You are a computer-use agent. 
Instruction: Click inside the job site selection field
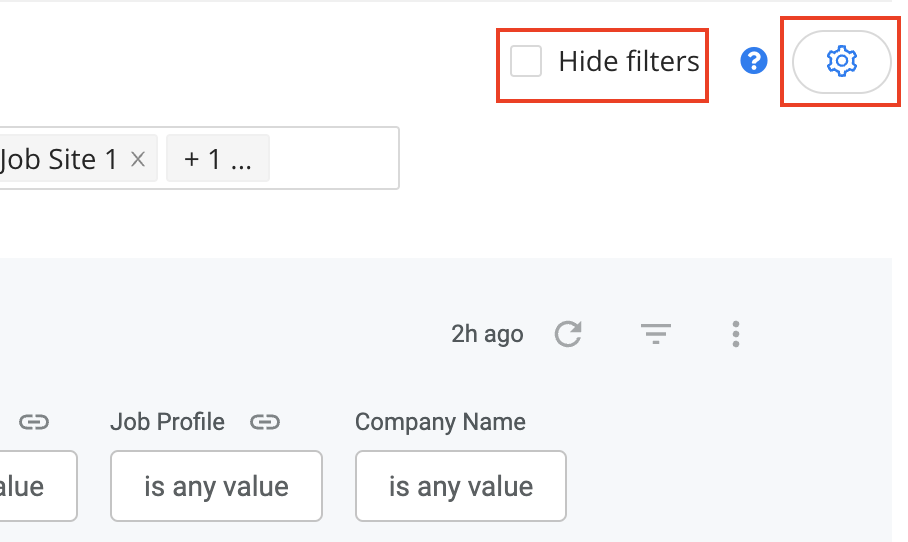click(335, 158)
